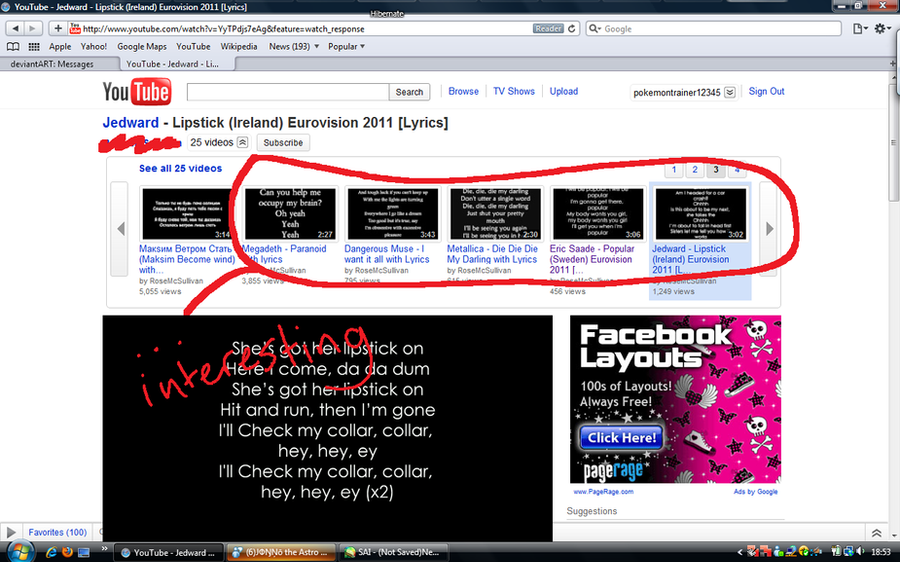
Task: Go forward with Safari's forward arrow
Action: pyautogui.click(x=32, y=29)
